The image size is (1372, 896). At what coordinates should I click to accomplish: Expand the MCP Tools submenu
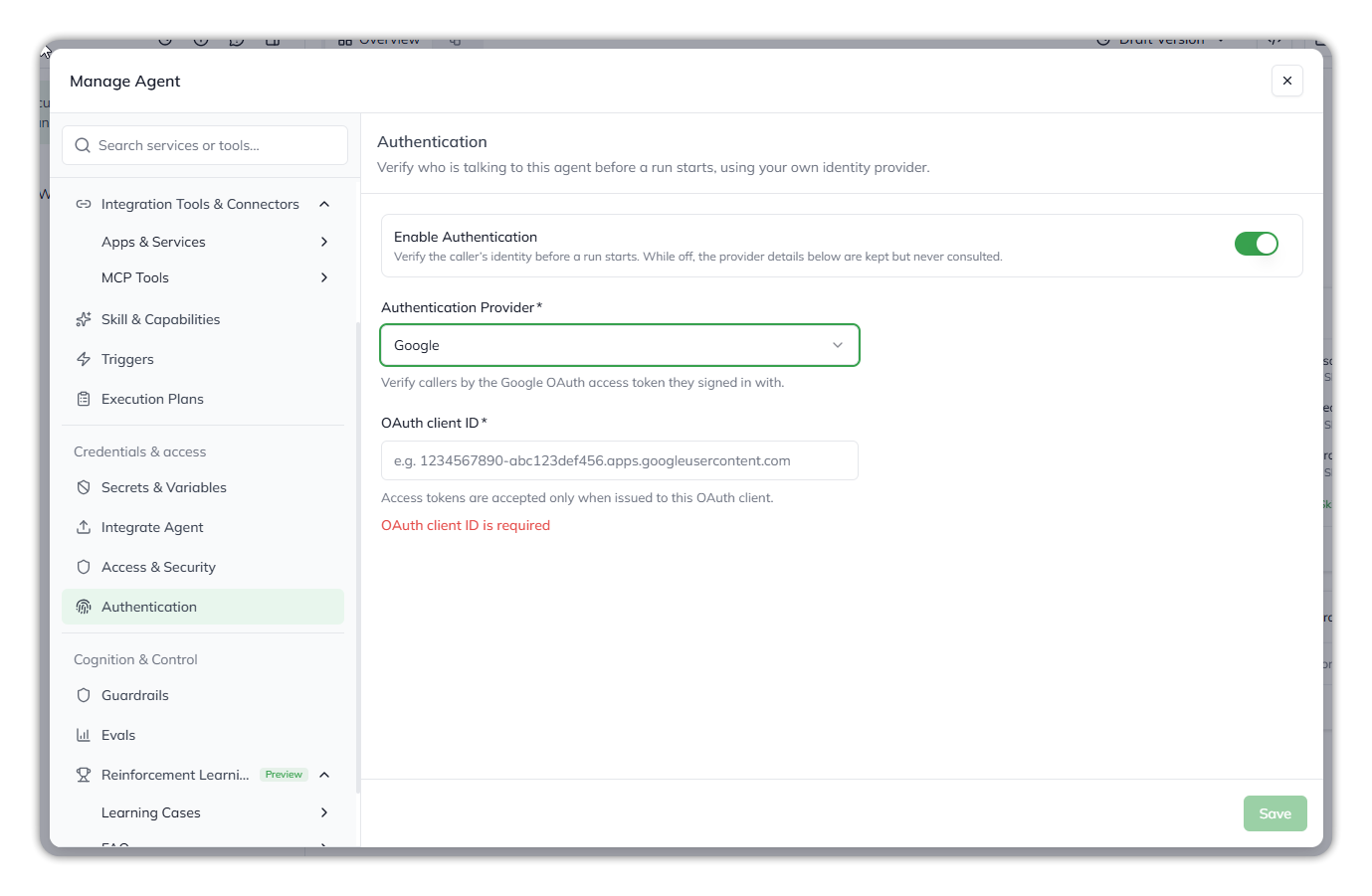click(324, 277)
